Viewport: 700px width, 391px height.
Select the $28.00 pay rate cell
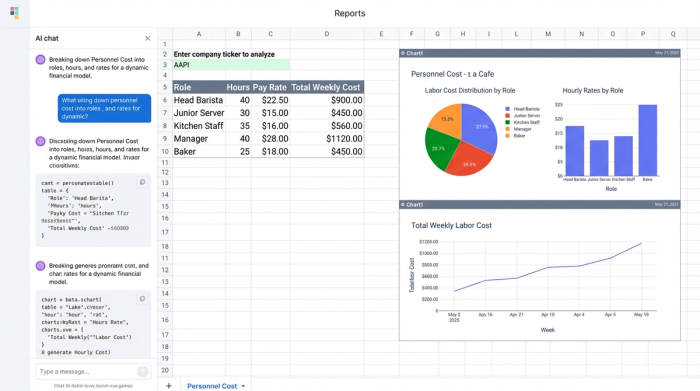[271, 139]
